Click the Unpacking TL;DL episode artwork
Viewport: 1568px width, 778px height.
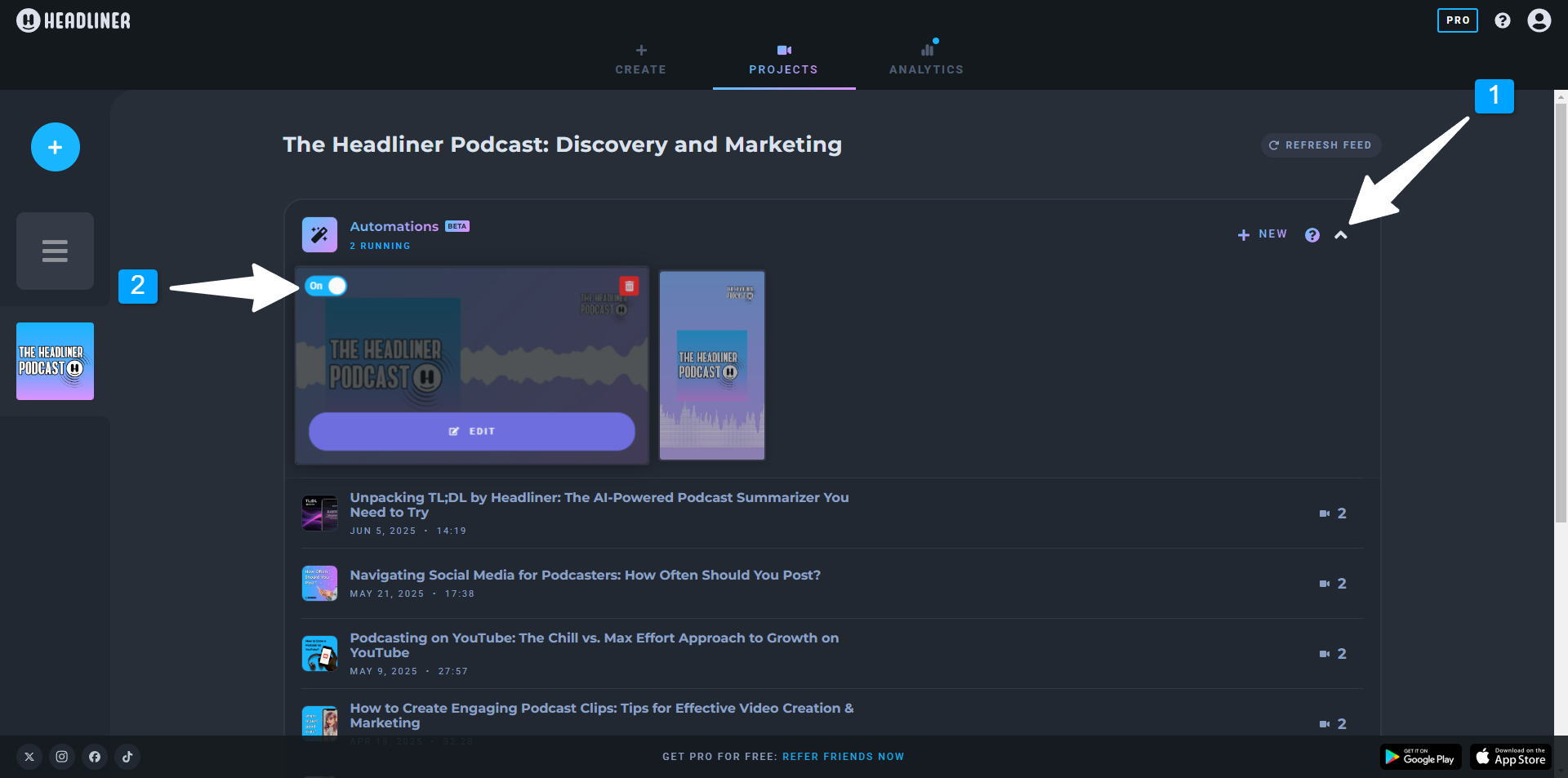[x=319, y=513]
